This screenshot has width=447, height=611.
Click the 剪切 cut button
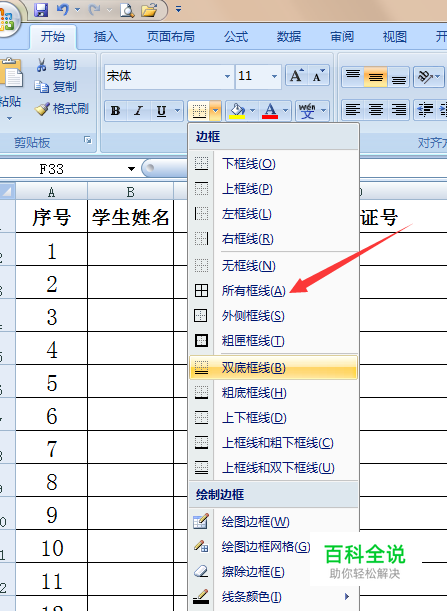pyautogui.click(x=57, y=65)
